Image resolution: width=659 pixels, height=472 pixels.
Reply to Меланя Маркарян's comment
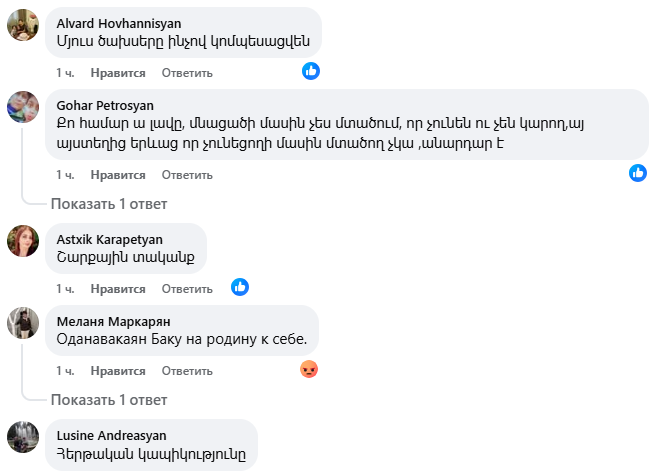(187, 371)
